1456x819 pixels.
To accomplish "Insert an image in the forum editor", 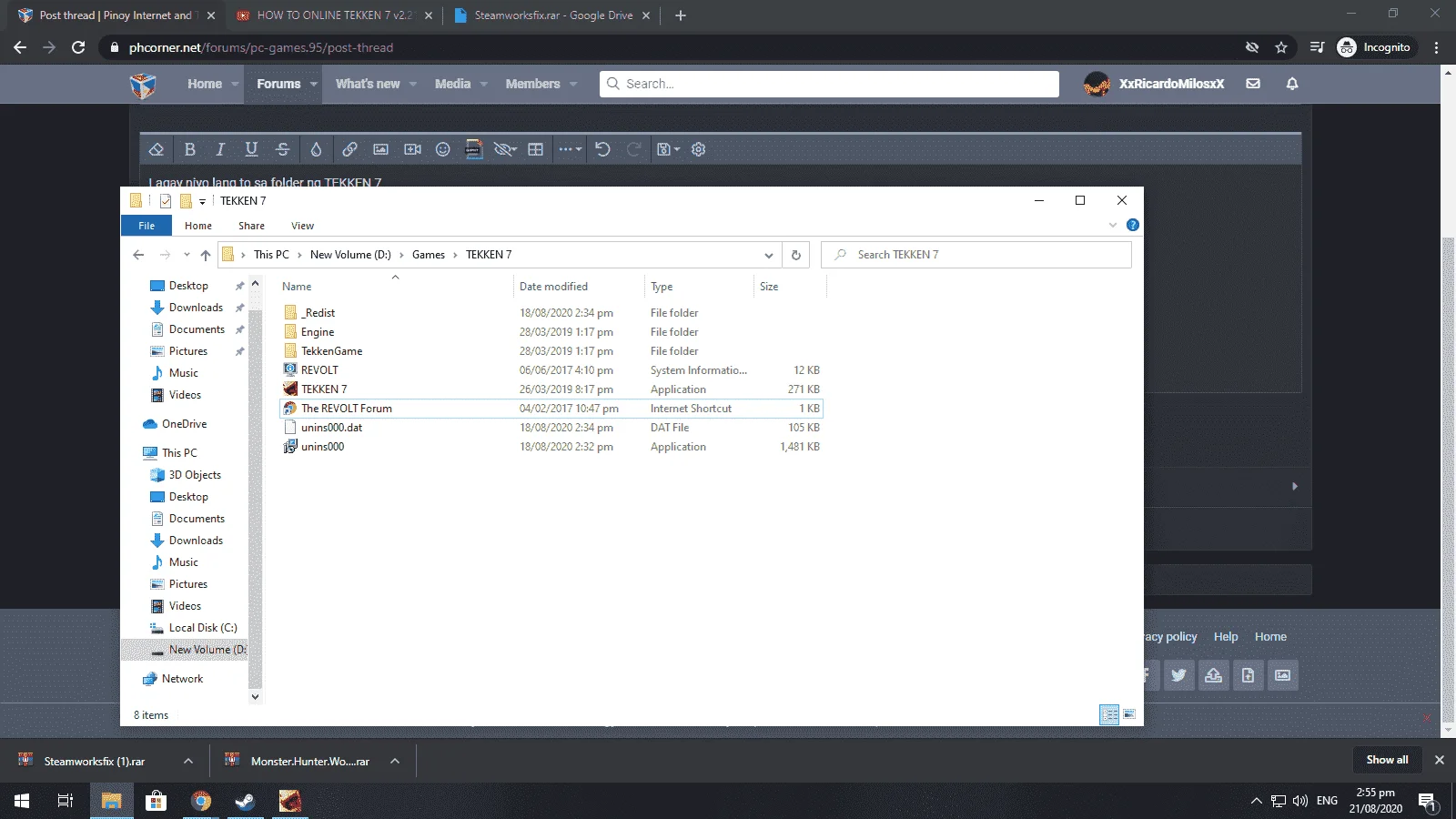I will [380, 149].
